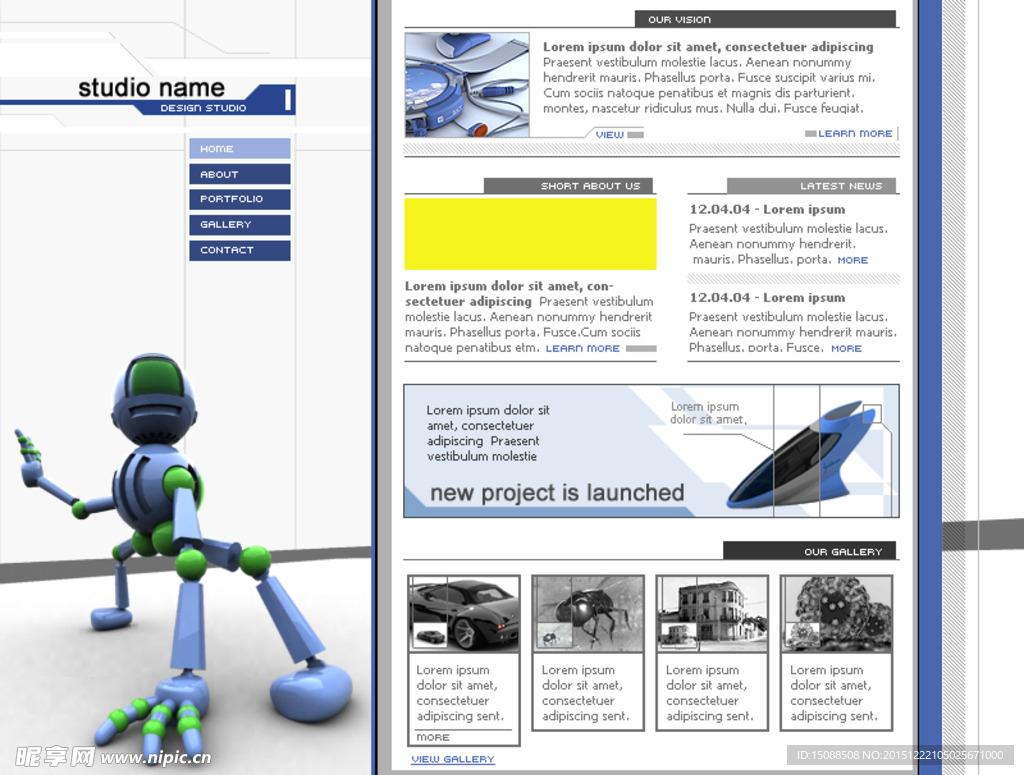Click Learn More in Our Vision section
This screenshot has width=1024, height=775.
[855, 133]
